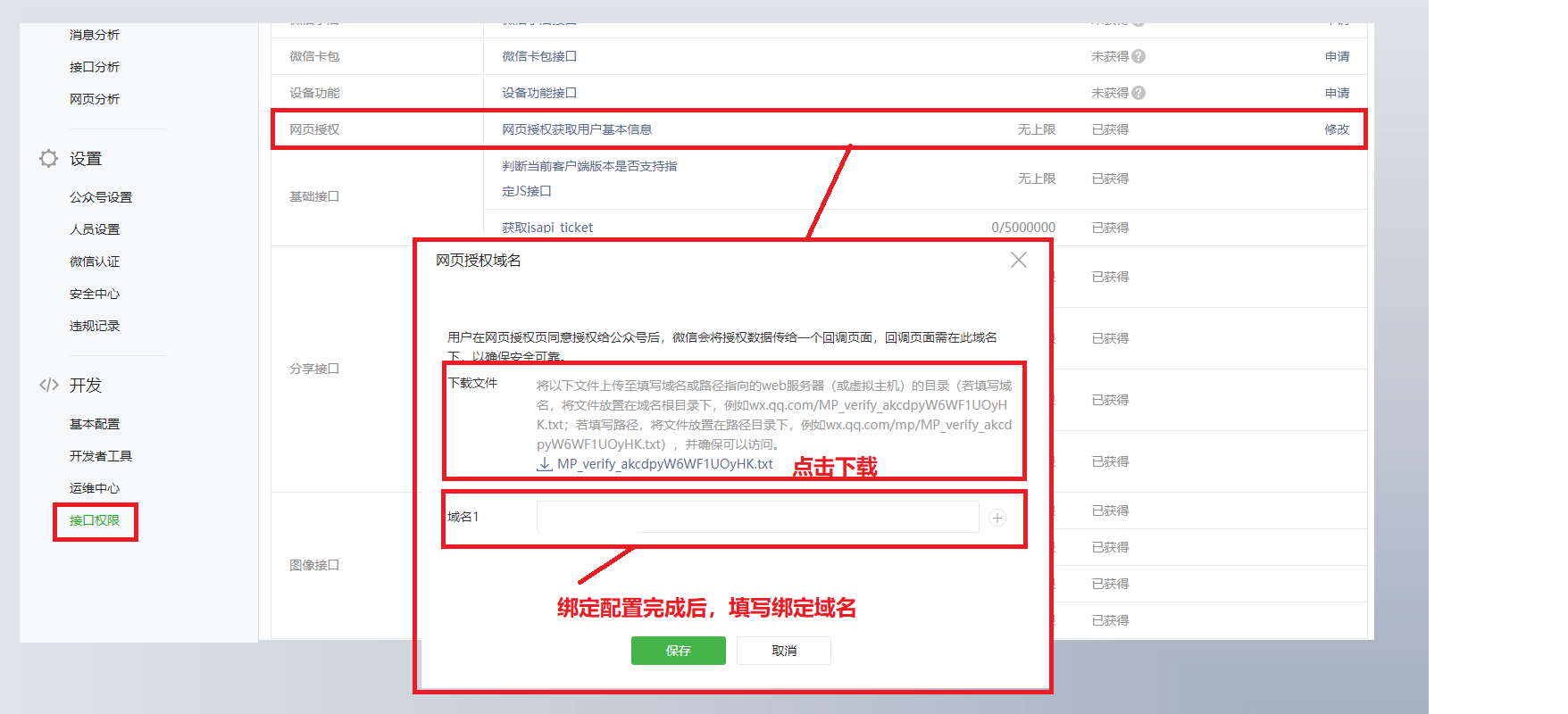Select 开发者工具 menu item
This screenshot has width=1568, height=714.
(x=100, y=456)
